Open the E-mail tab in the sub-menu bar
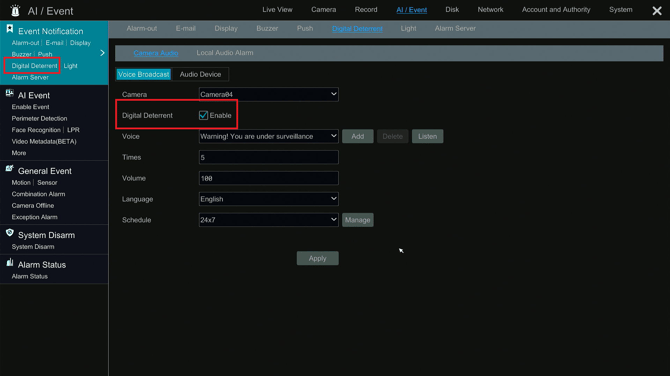Image resolution: width=670 pixels, height=376 pixels. [x=185, y=29]
